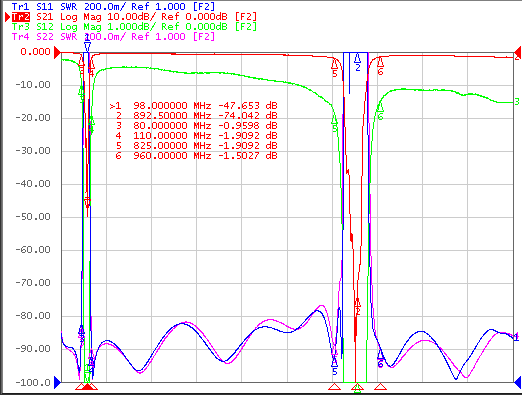Click the bottom axis marker triangle for marker 5
Viewport: 522px width, 395px height.
335,387
